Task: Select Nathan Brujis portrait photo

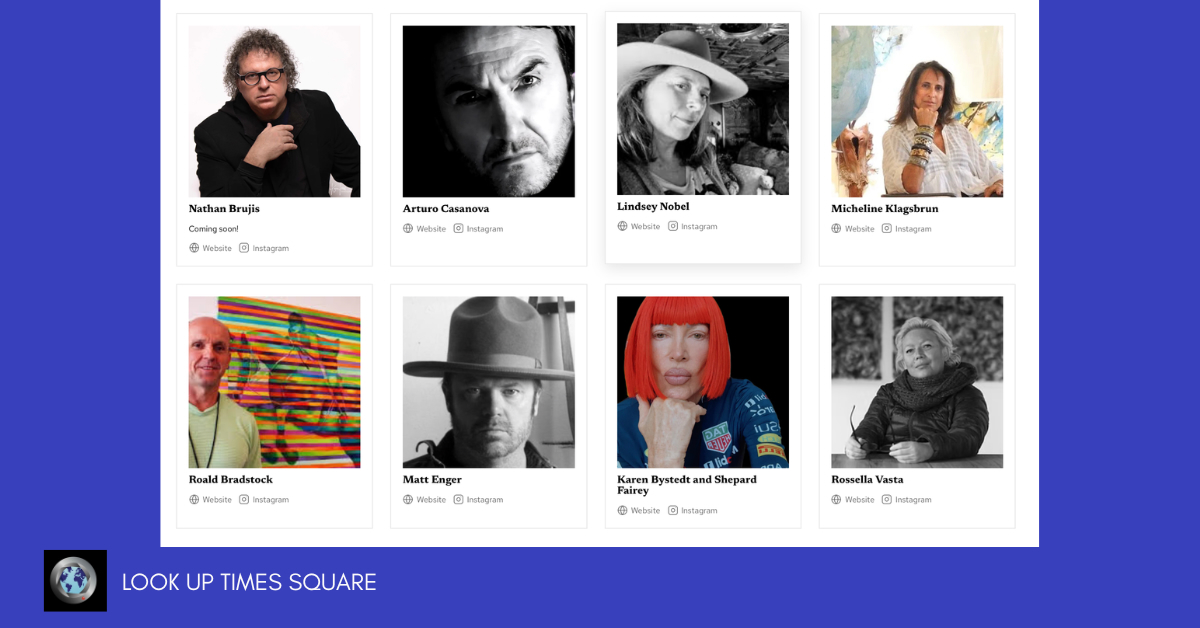Action: point(274,111)
